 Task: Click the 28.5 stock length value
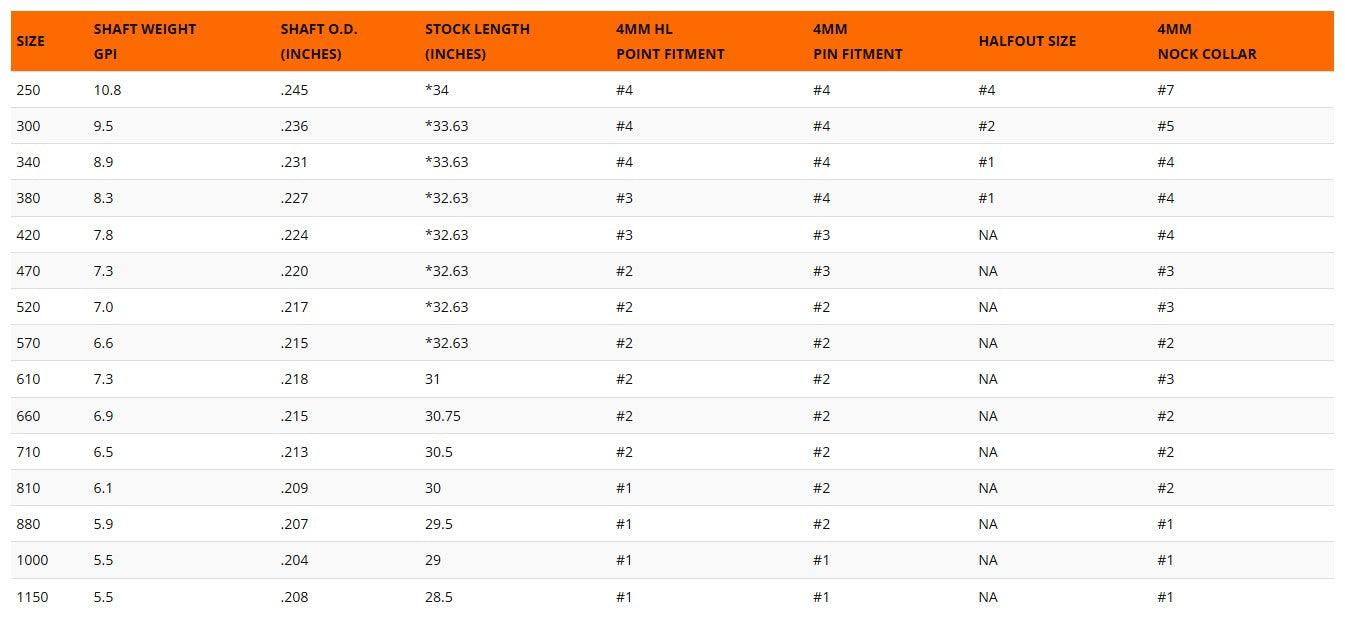tap(439, 597)
